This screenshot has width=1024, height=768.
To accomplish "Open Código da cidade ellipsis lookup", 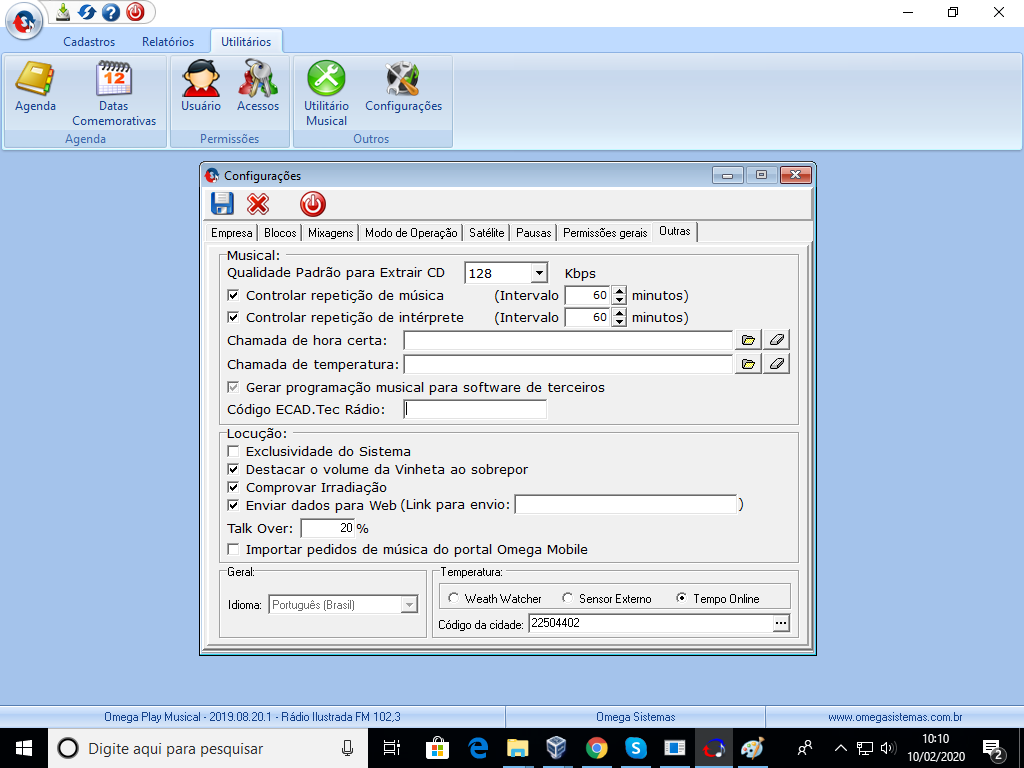I will point(781,624).
